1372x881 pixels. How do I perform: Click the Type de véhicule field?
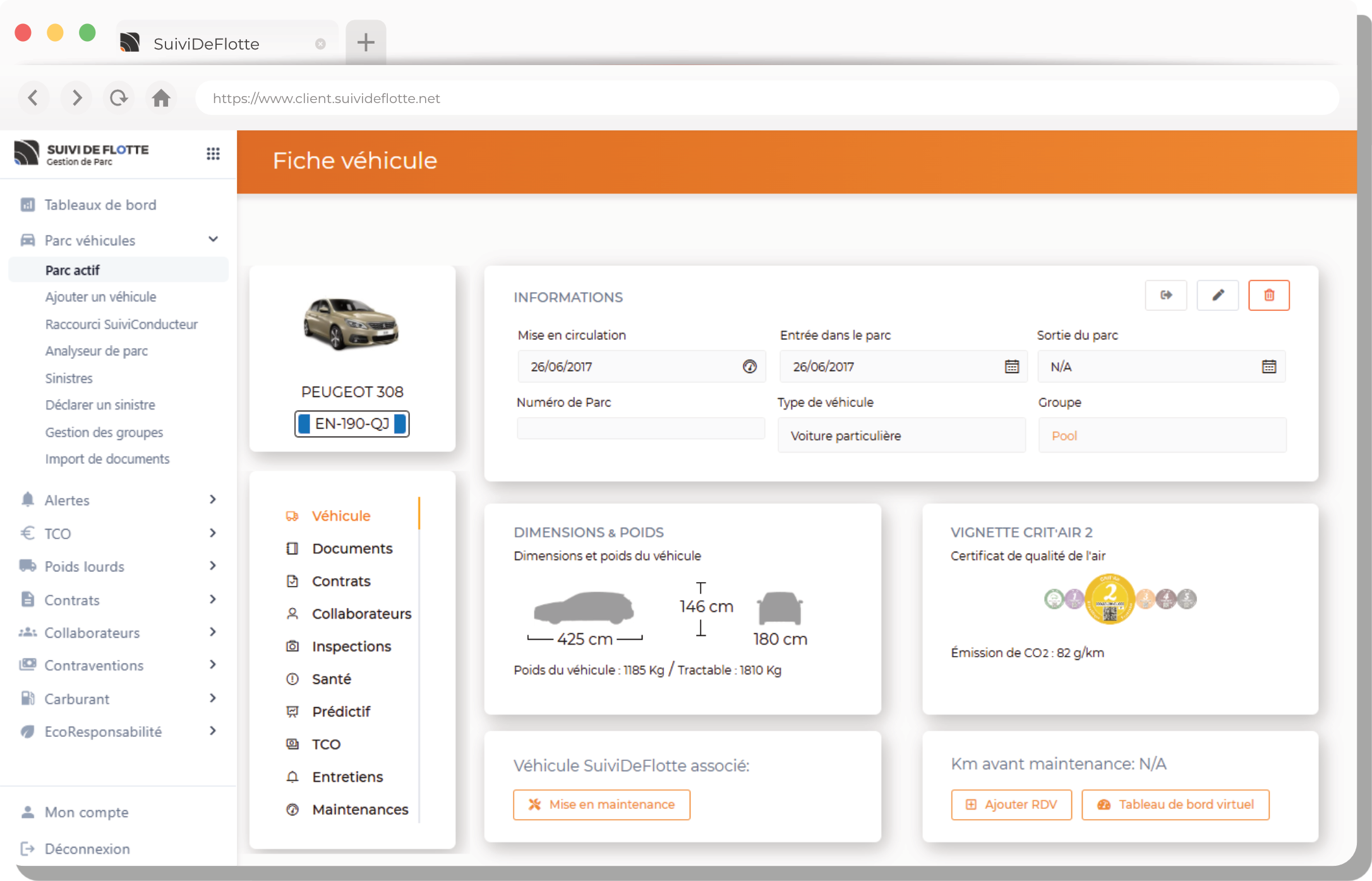coord(901,435)
